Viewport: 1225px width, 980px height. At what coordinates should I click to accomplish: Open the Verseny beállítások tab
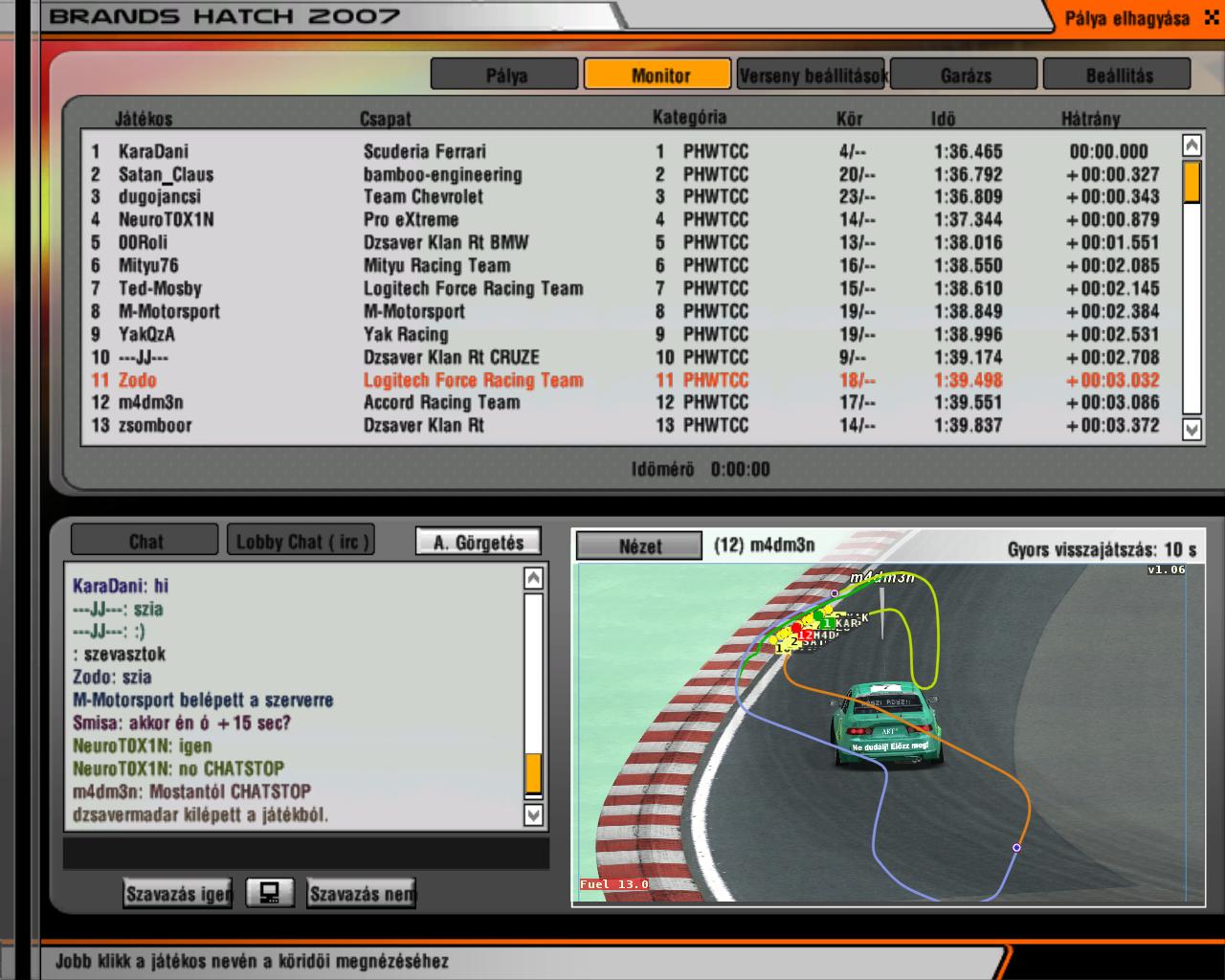[x=813, y=75]
